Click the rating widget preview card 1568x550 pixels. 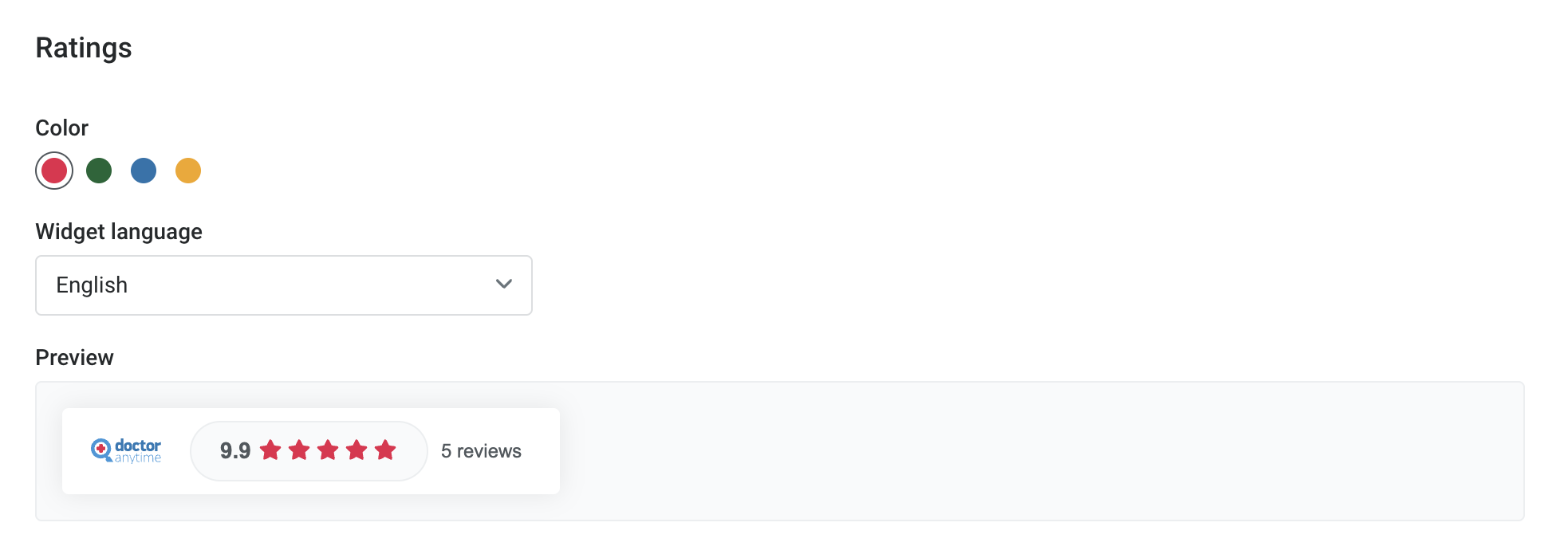[x=311, y=451]
